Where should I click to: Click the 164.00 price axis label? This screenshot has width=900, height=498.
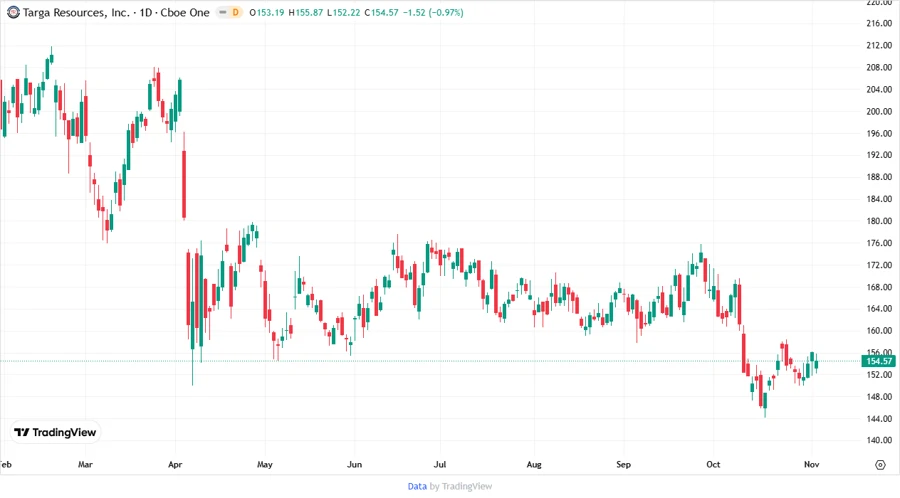(879, 309)
